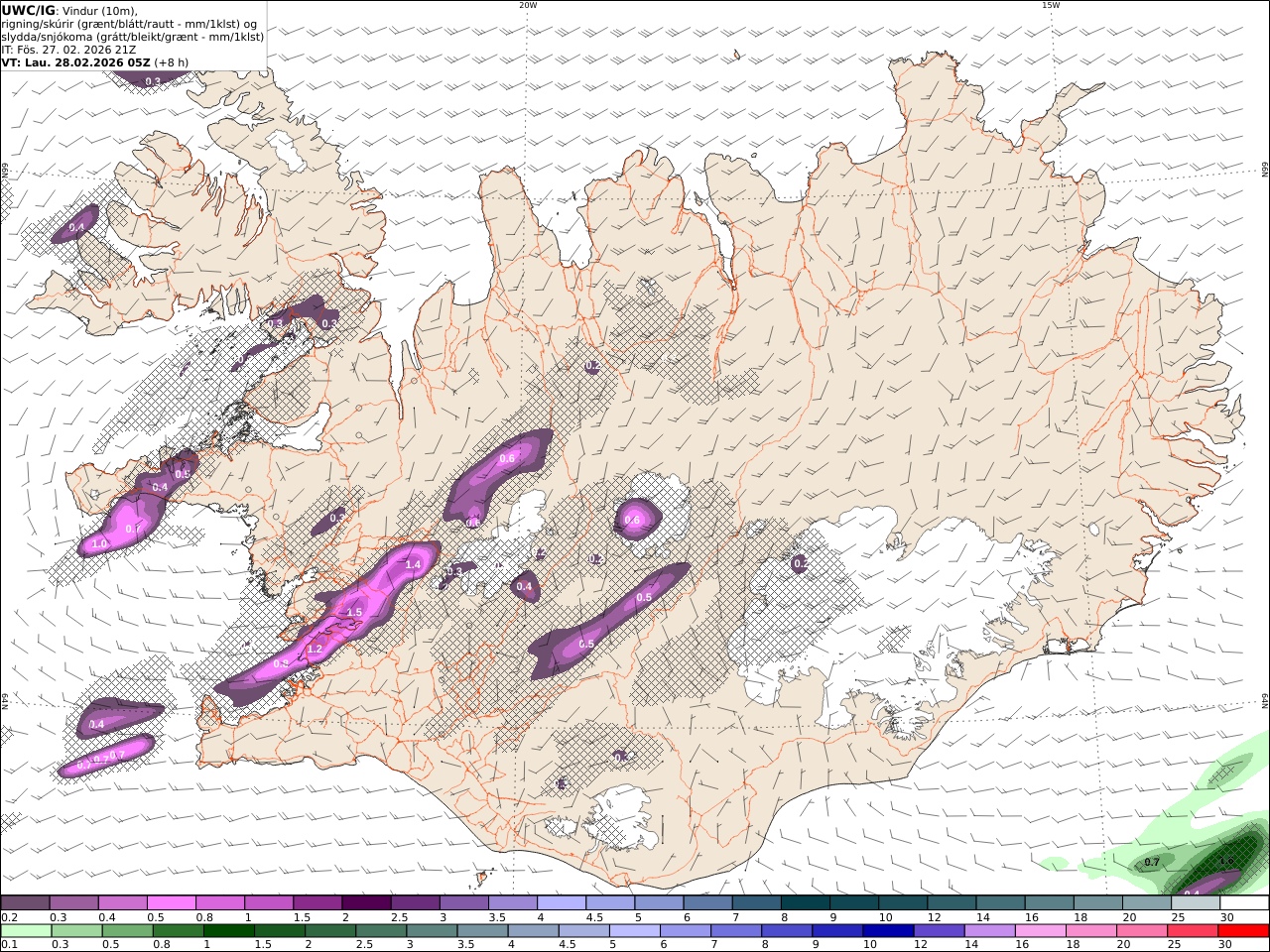Click the 0.8 snowfall value on map
The width and height of the screenshot is (1270, 952).
tap(281, 663)
